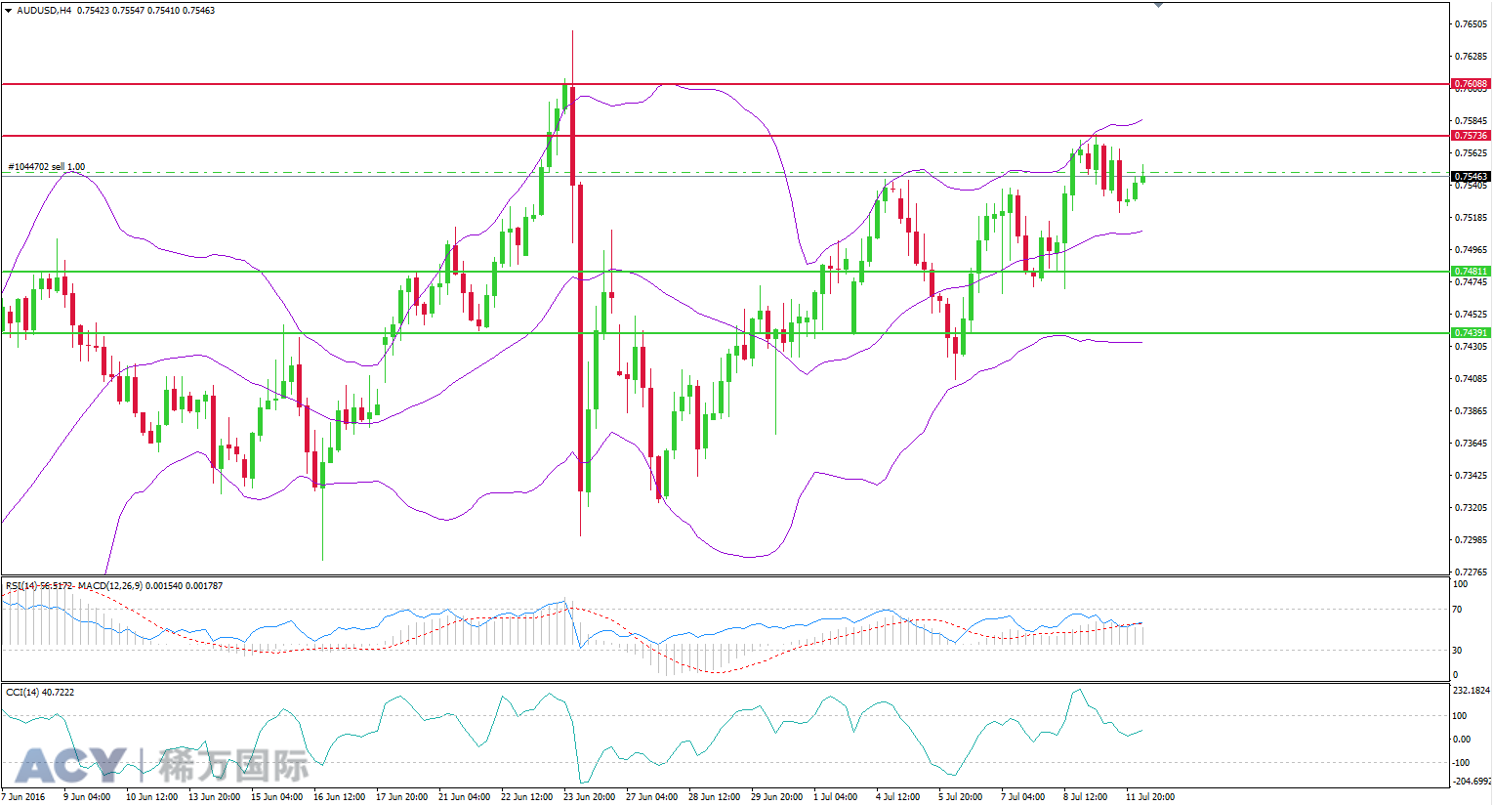Viewport: 1493px width, 805px height.
Task: Select the '#1044702 sell 1.00' order label
Action: (46, 167)
